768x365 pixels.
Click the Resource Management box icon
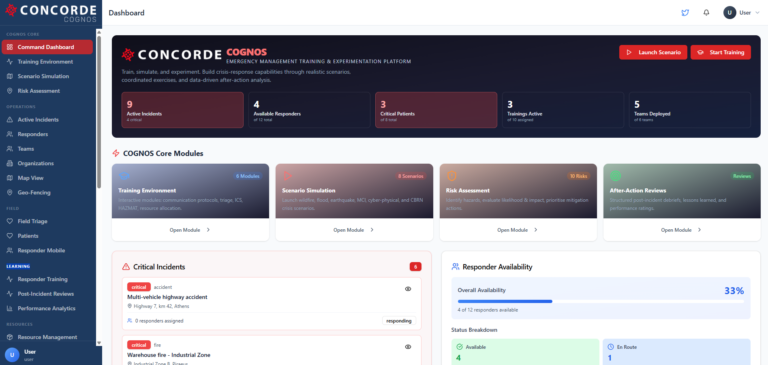point(9,337)
